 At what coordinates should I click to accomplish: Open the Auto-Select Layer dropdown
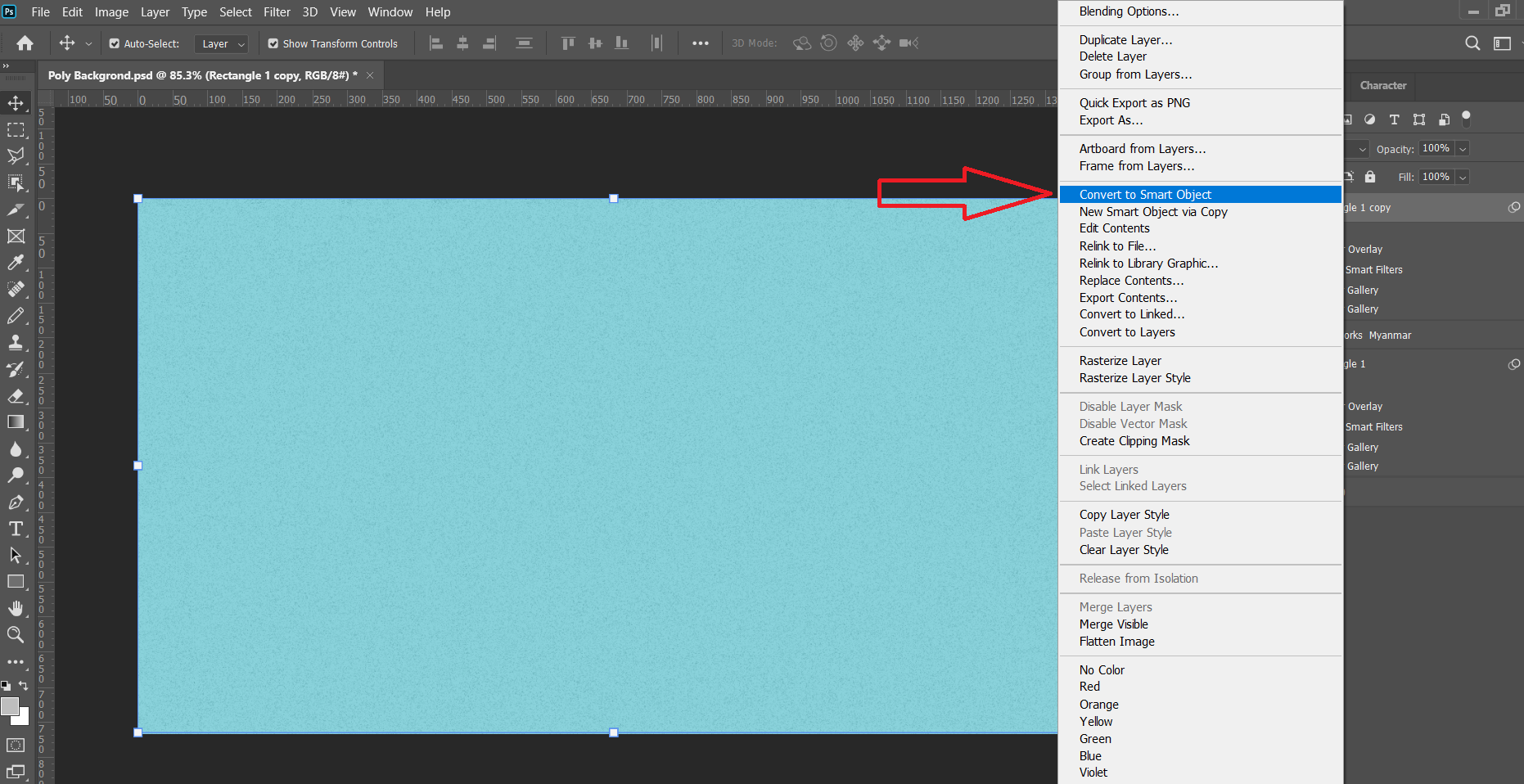(222, 44)
